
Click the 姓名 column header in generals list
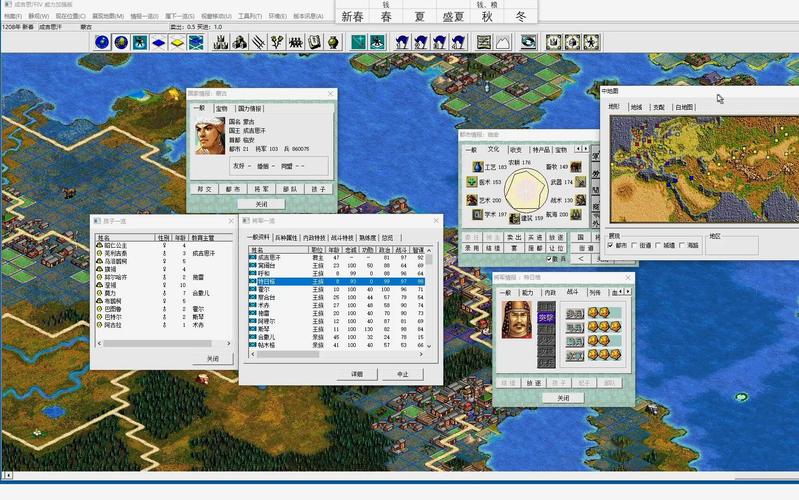(x=279, y=250)
